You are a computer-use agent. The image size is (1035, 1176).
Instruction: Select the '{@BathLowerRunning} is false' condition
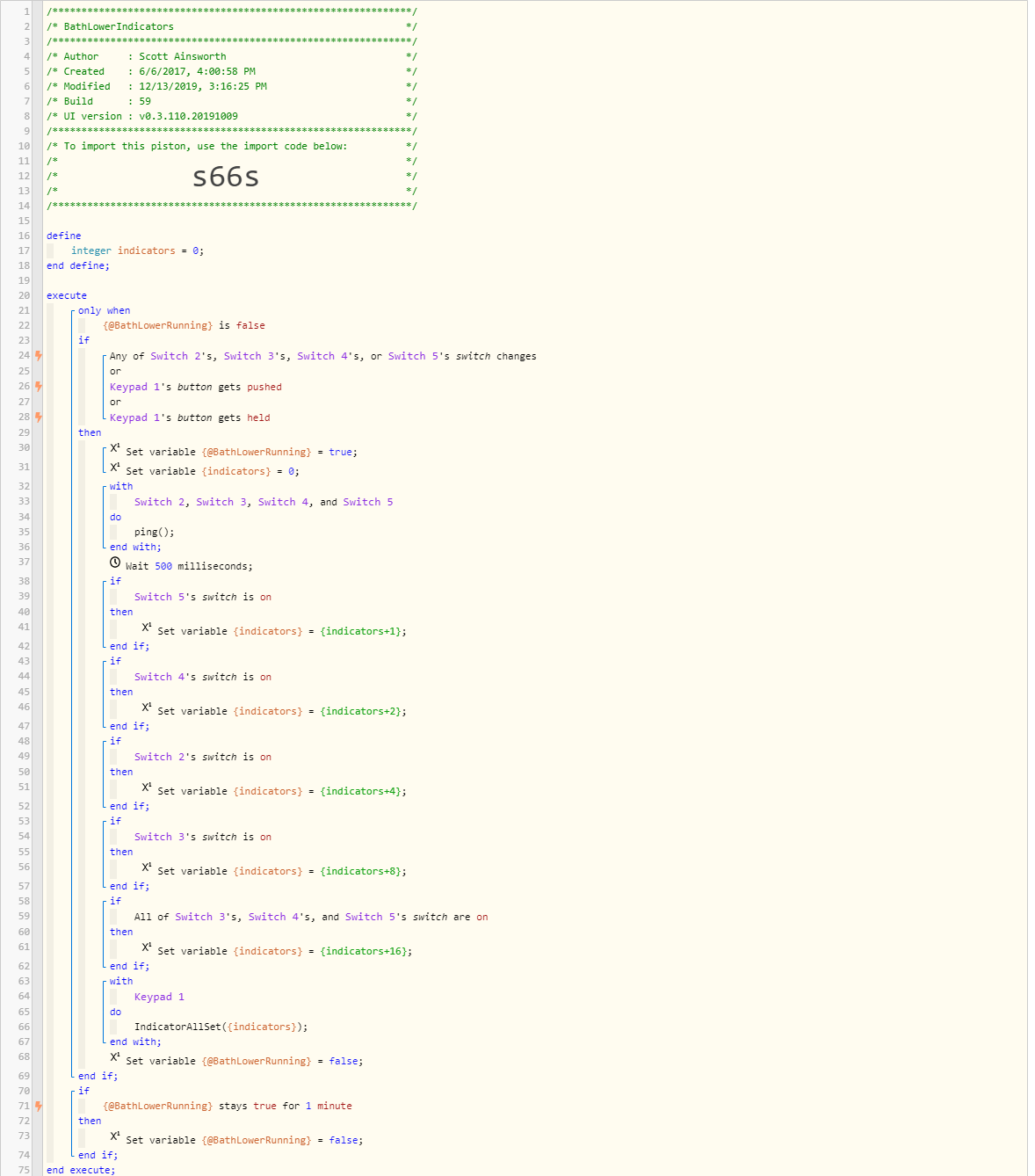click(184, 325)
